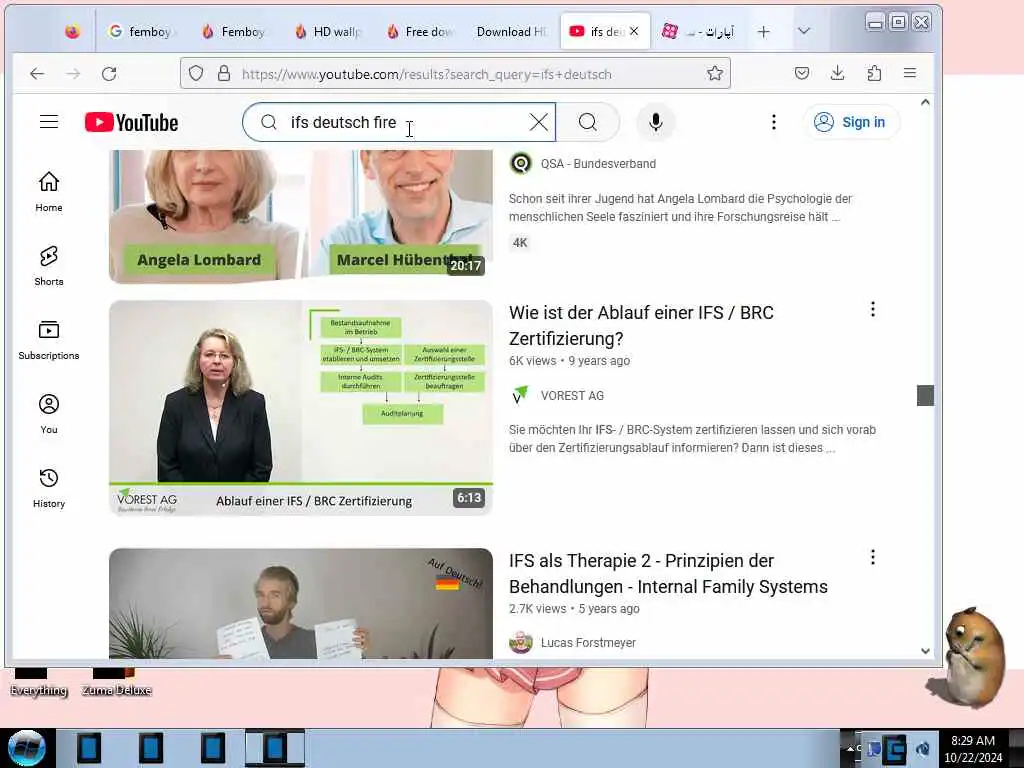Open options for the IFS / BRC Zertifizierung video
Screen dimensions: 1024x768
[x=872, y=310]
